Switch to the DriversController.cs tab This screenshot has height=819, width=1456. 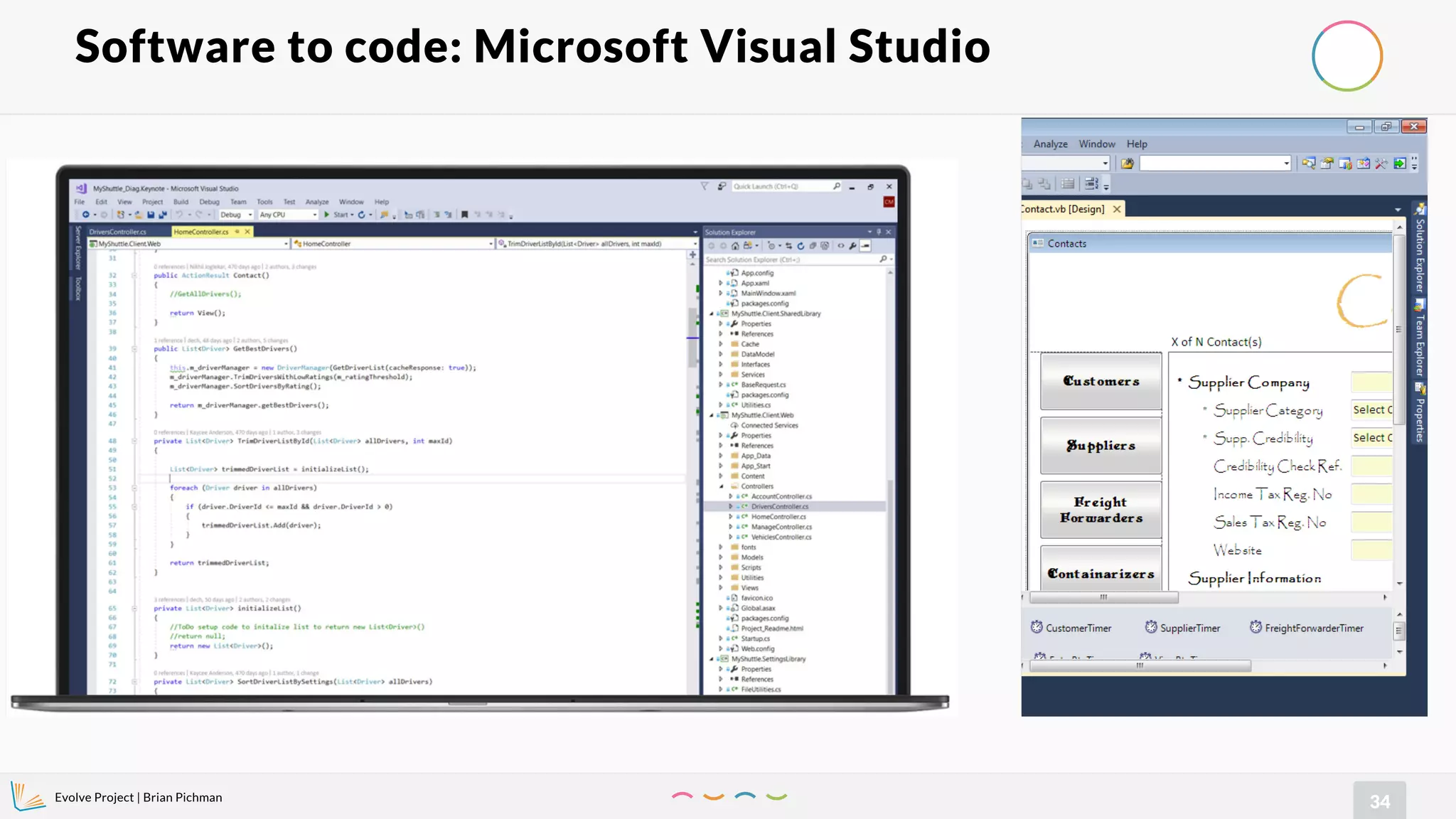point(118,232)
